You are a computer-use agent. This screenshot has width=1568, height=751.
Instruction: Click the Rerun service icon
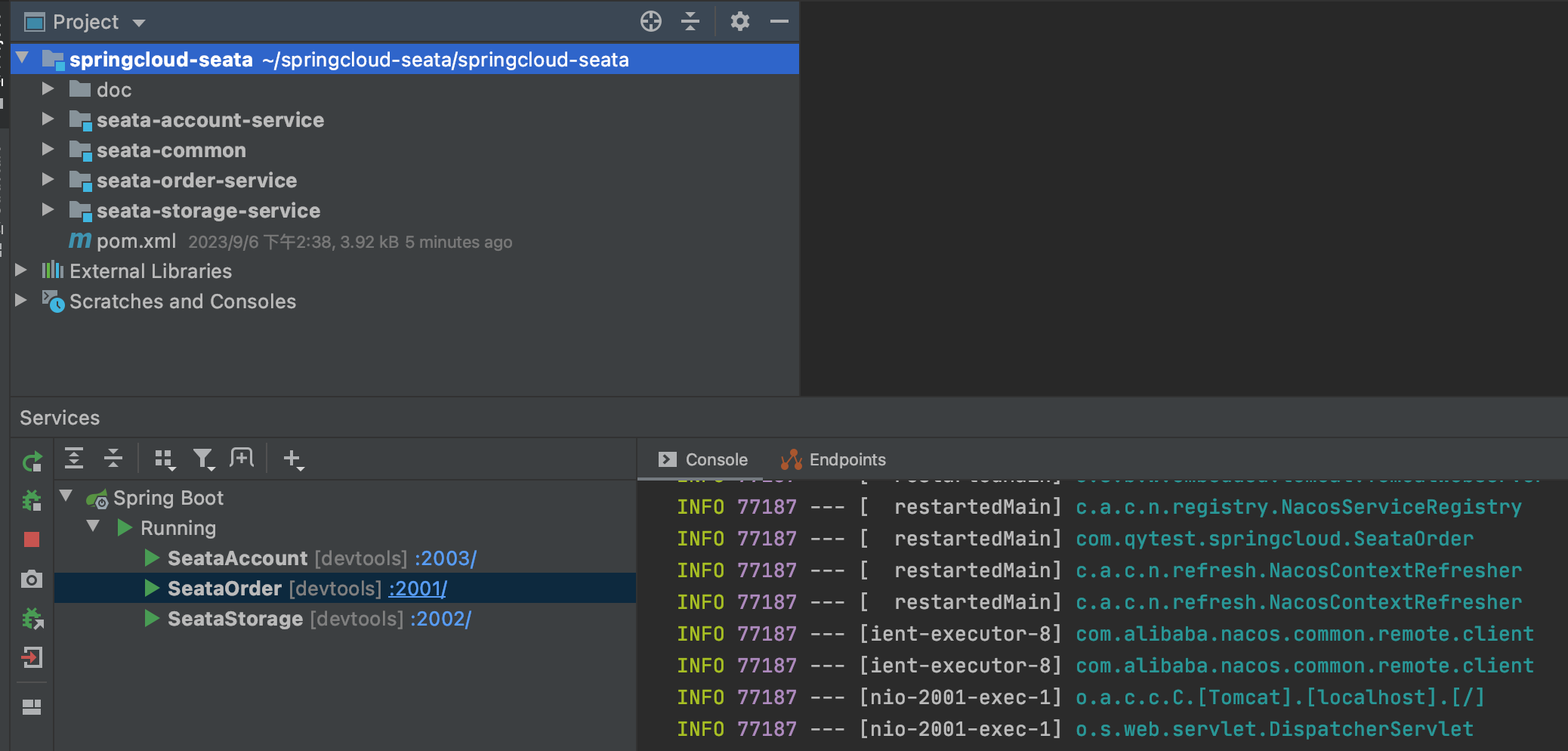click(x=32, y=462)
